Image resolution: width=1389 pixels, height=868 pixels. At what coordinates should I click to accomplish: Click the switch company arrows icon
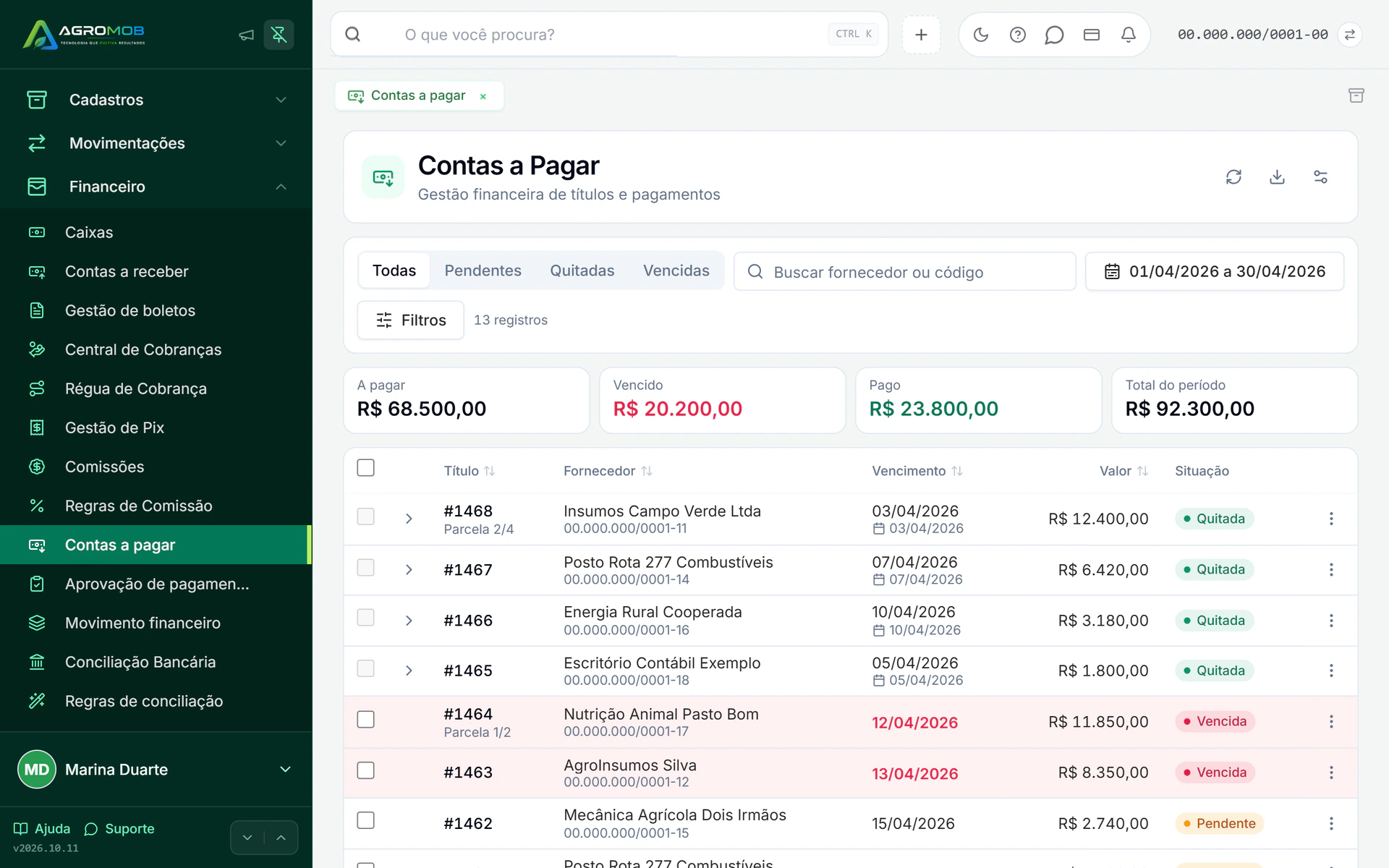click(x=1350, y=35)
